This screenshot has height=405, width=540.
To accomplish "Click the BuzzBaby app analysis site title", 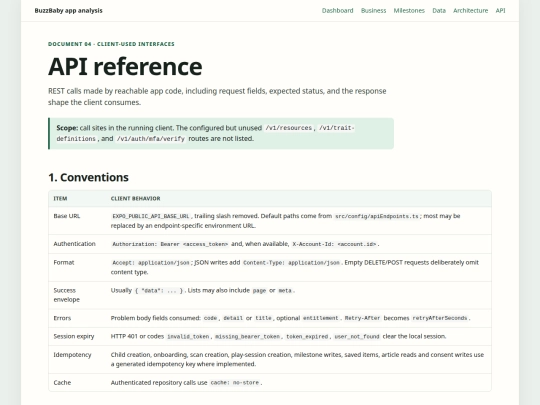I will pos(69,11).
